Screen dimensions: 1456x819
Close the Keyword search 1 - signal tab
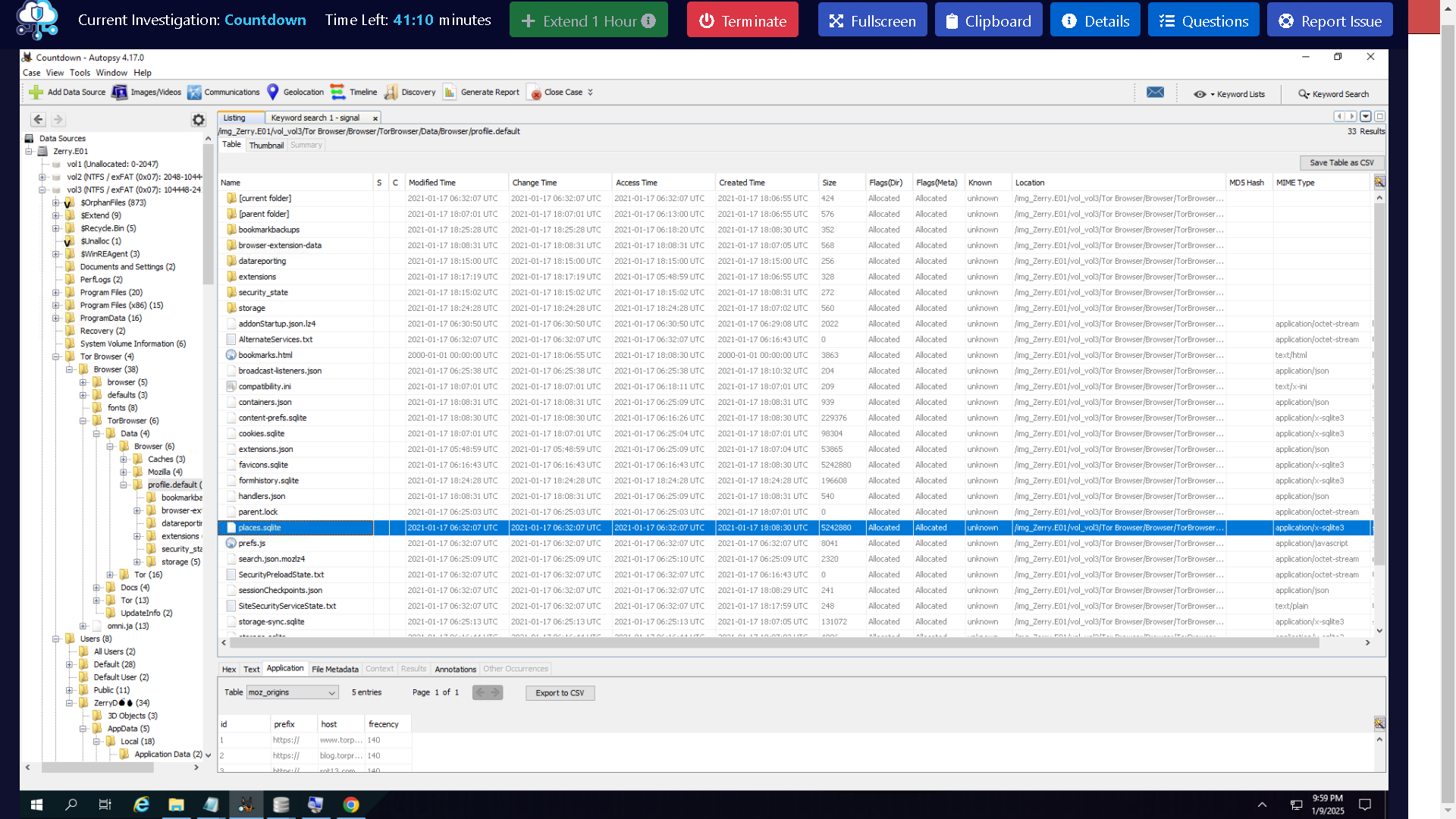click(x=375, y=118)
